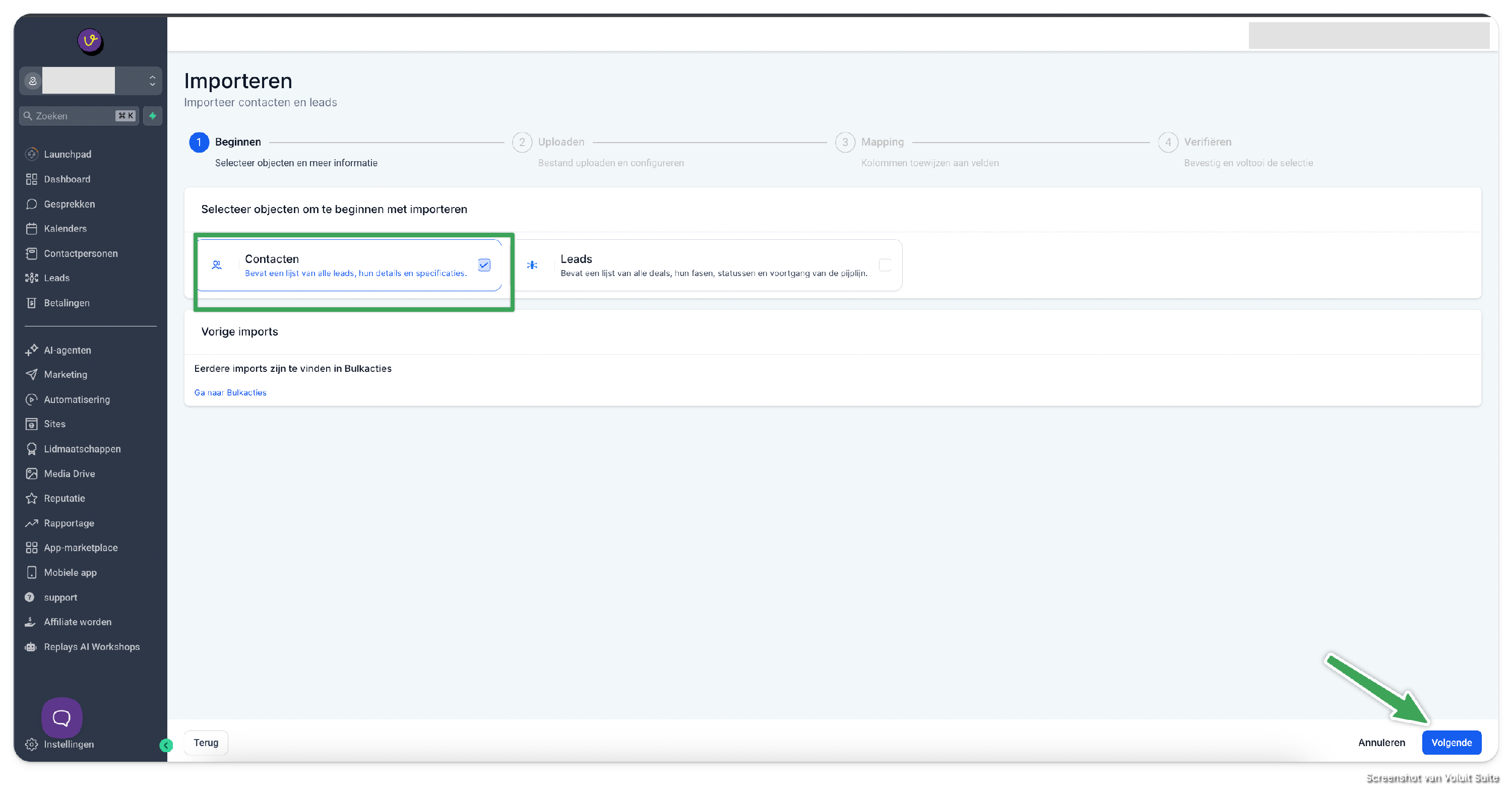
Task: Follow the Ga naar Bulkacties link
Action: [230, 392]
